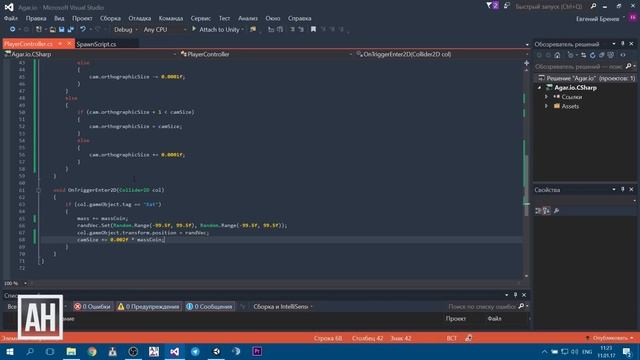Click the Save toolbar icon

62,29
